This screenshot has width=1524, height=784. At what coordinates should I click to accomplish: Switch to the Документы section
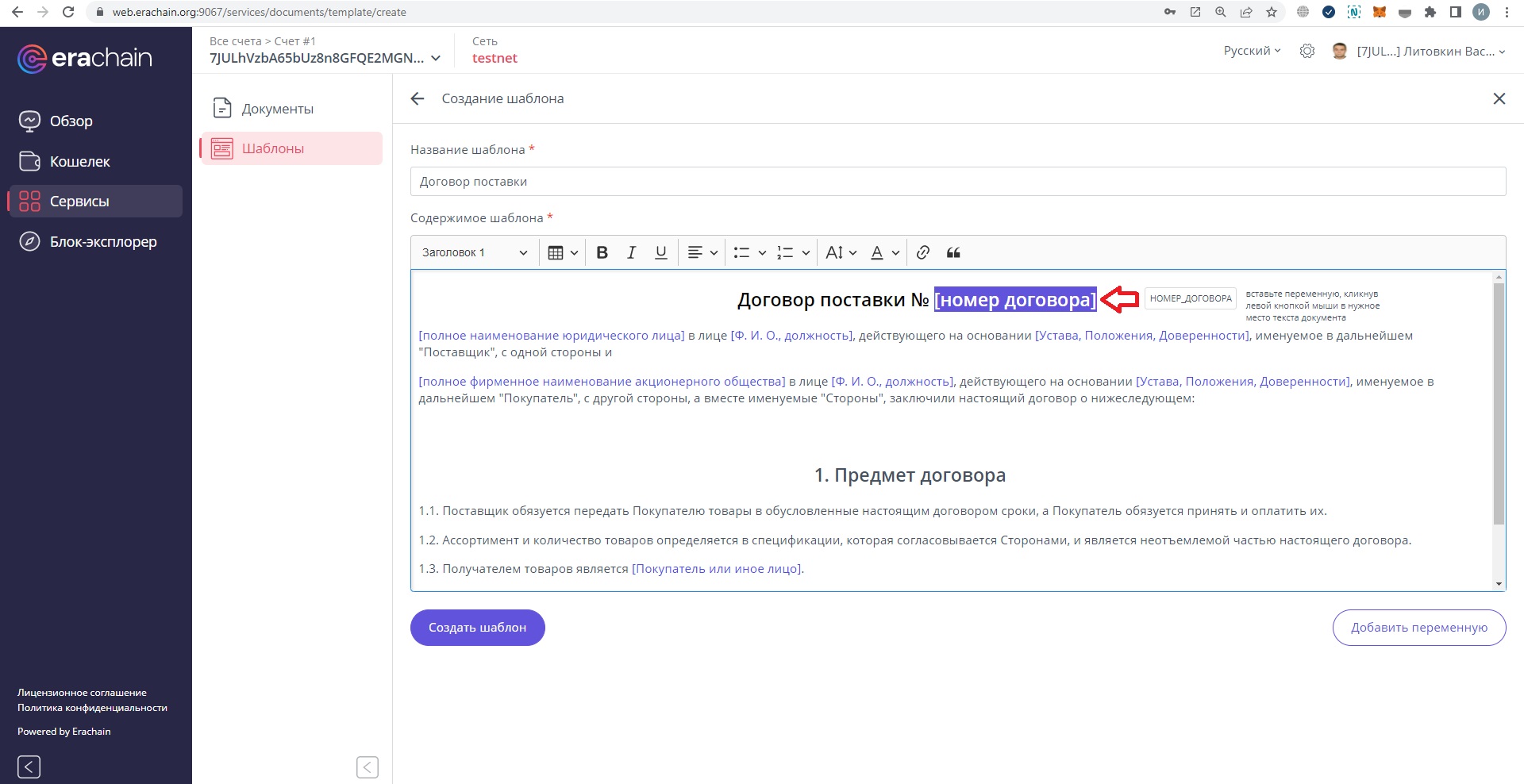(x=277, y=108)
